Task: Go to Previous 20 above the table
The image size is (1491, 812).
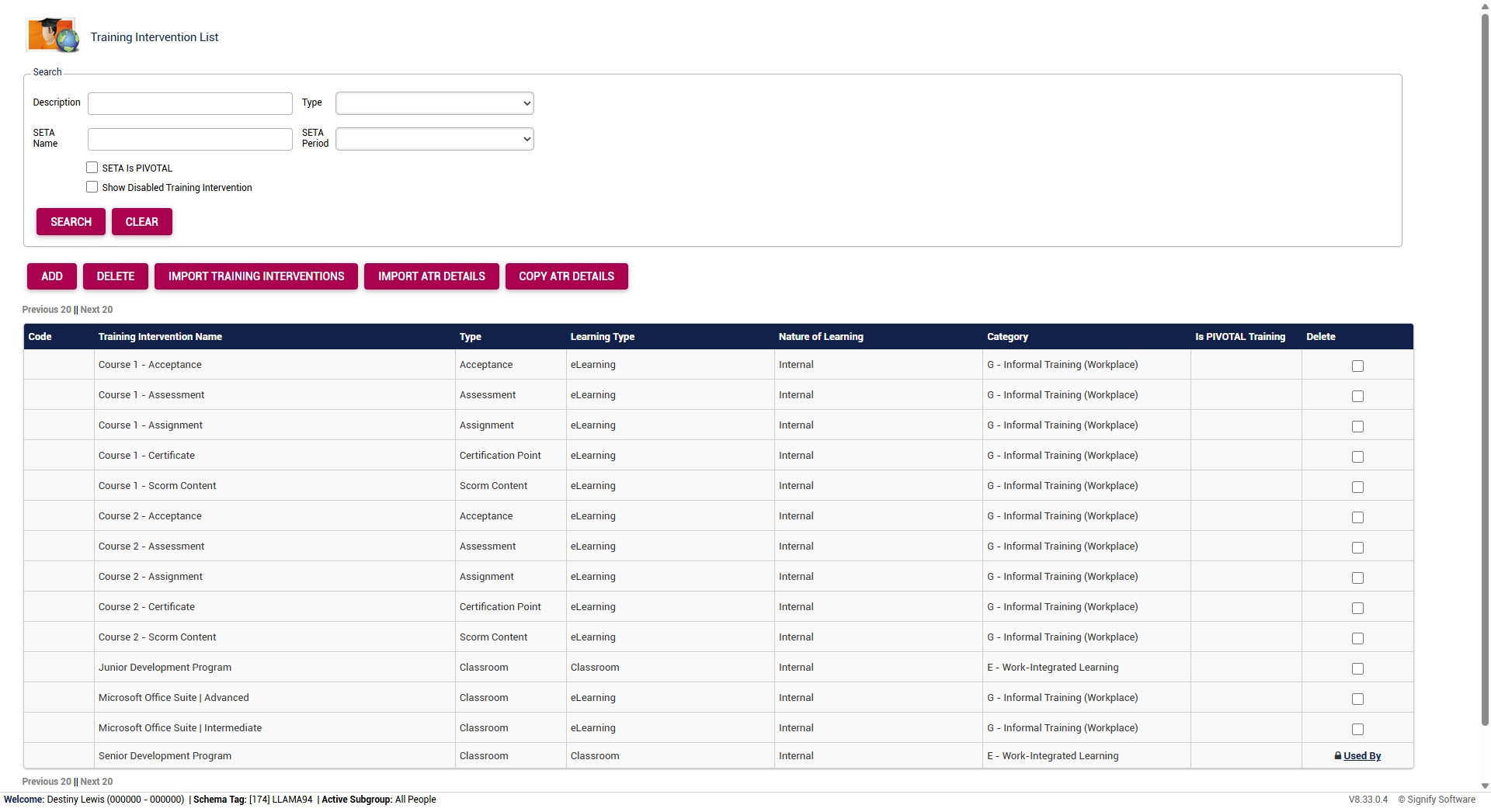Action: pyautogui.click(x=47, y=310)
